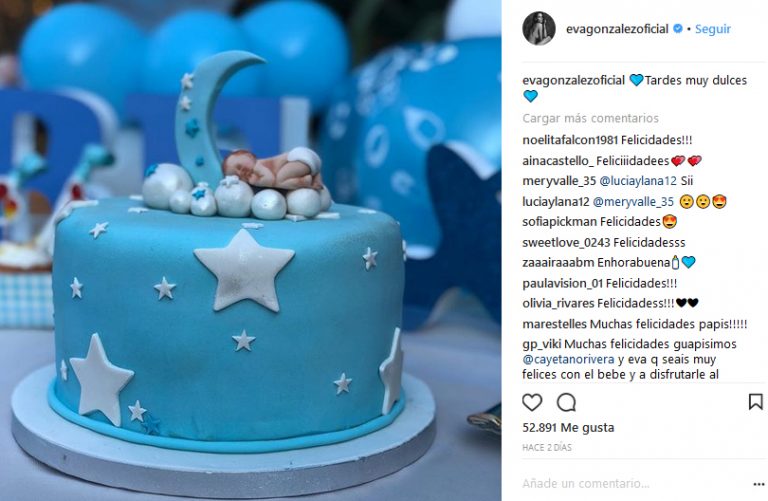Visit sofiapickman commenter profile
The image size is (768, 501).
pos(559,222)
